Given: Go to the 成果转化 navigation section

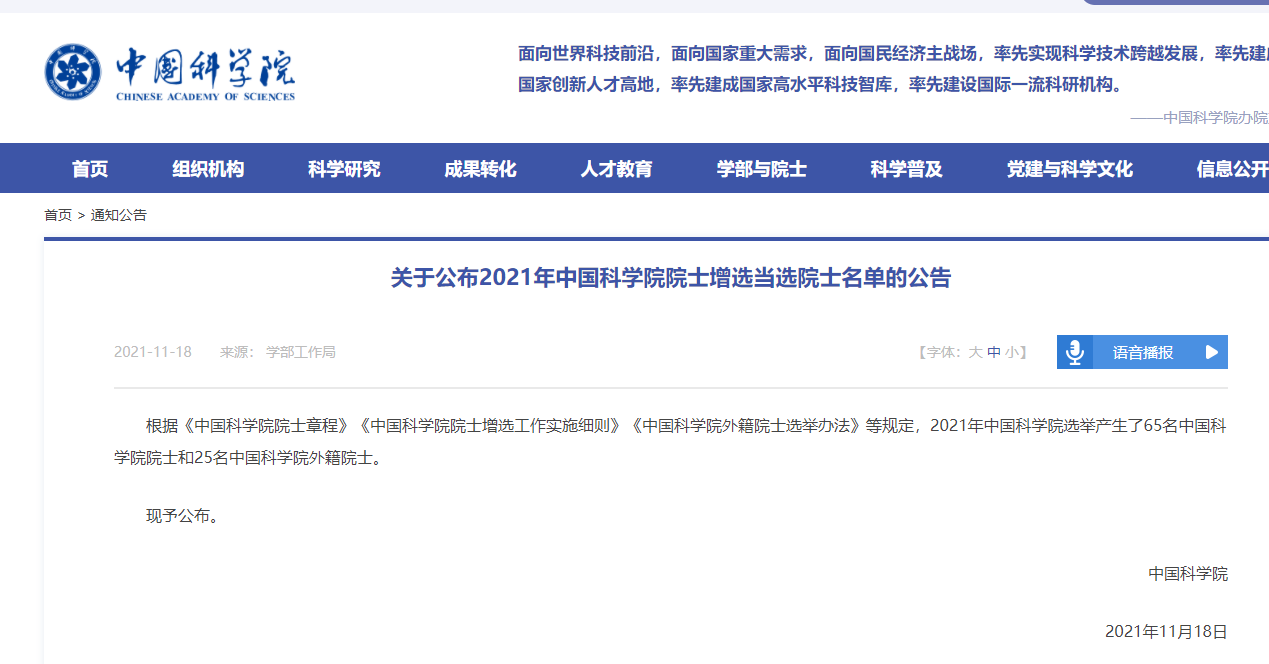Looking at the screenshot, I should tap(480, 169).
